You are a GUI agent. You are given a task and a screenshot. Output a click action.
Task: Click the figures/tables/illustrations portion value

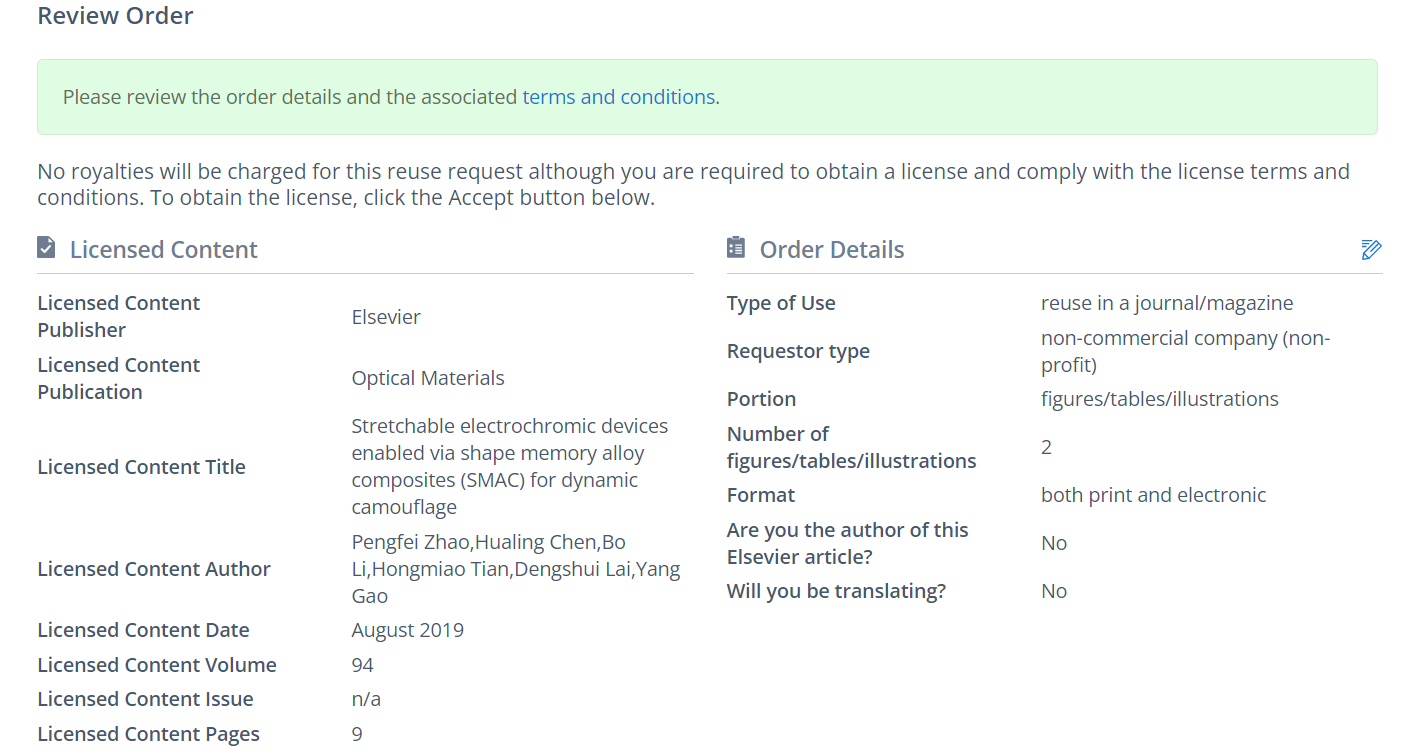[1159, 399]
